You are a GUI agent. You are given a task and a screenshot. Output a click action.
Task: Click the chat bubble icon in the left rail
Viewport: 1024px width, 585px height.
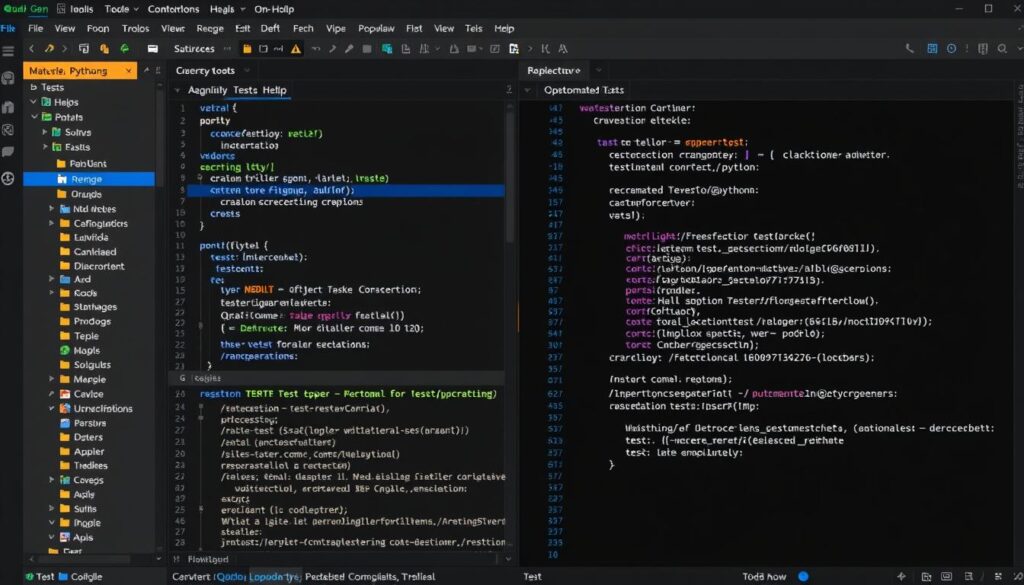coord(8,151)
